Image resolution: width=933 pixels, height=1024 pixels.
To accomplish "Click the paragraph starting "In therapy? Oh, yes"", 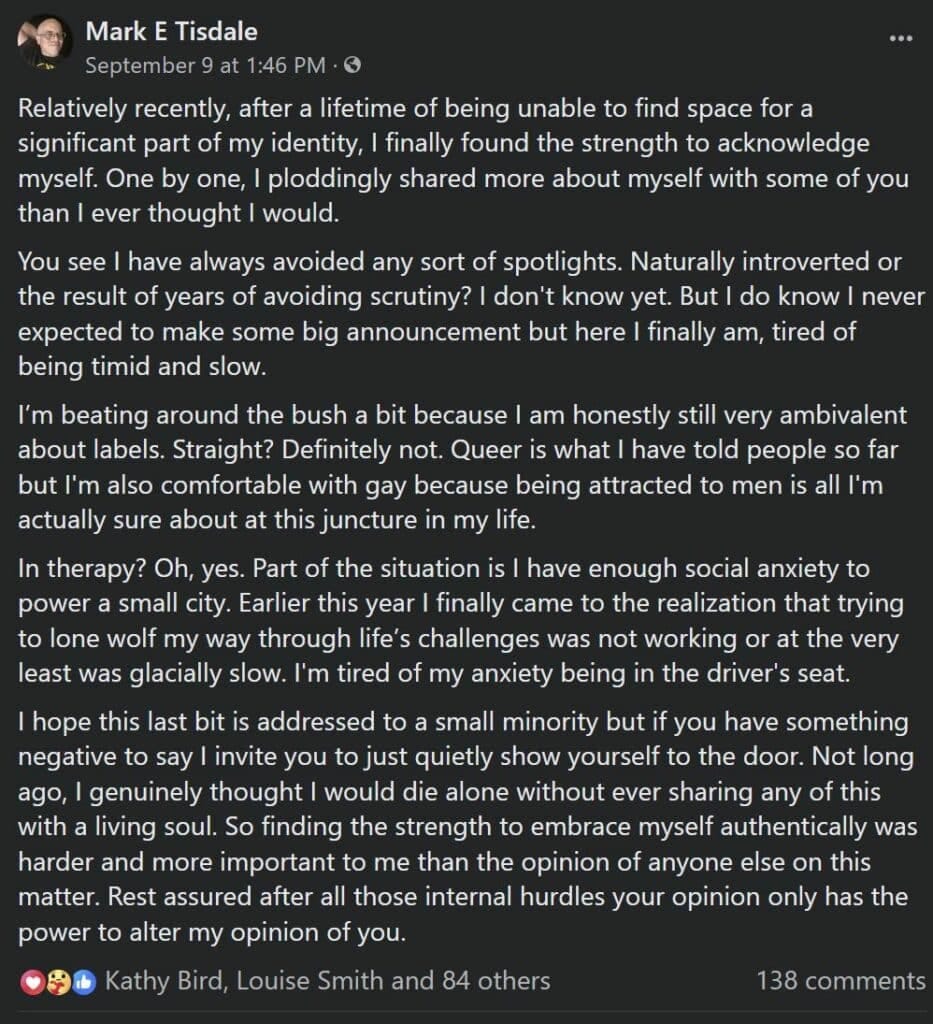I will coord(460,621).
